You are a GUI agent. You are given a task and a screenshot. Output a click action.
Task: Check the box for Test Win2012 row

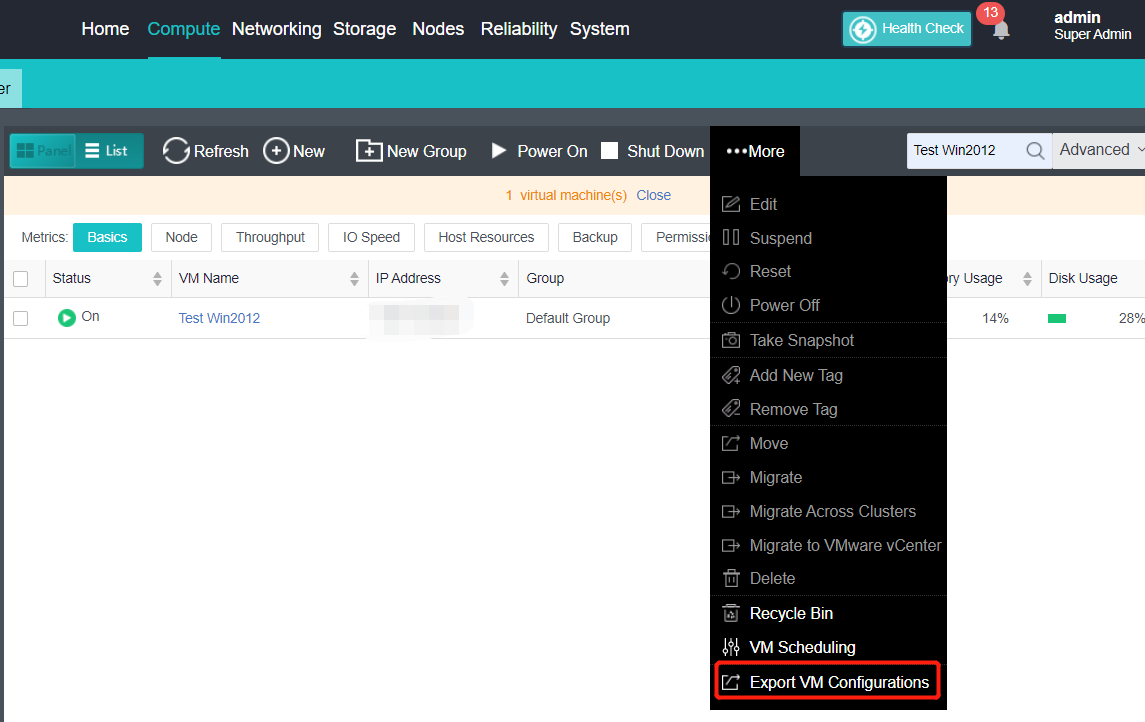coord(20,318)
